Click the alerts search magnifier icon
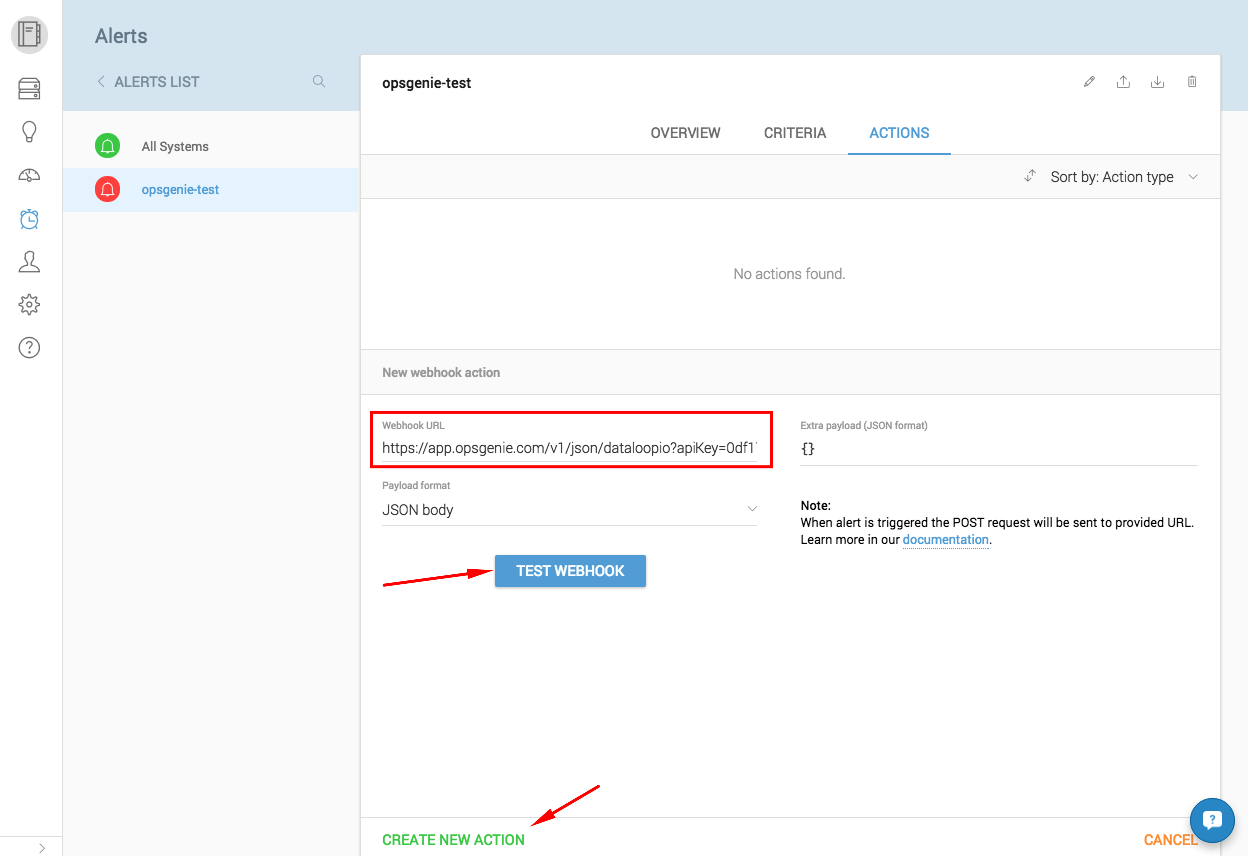 [319, 82]
